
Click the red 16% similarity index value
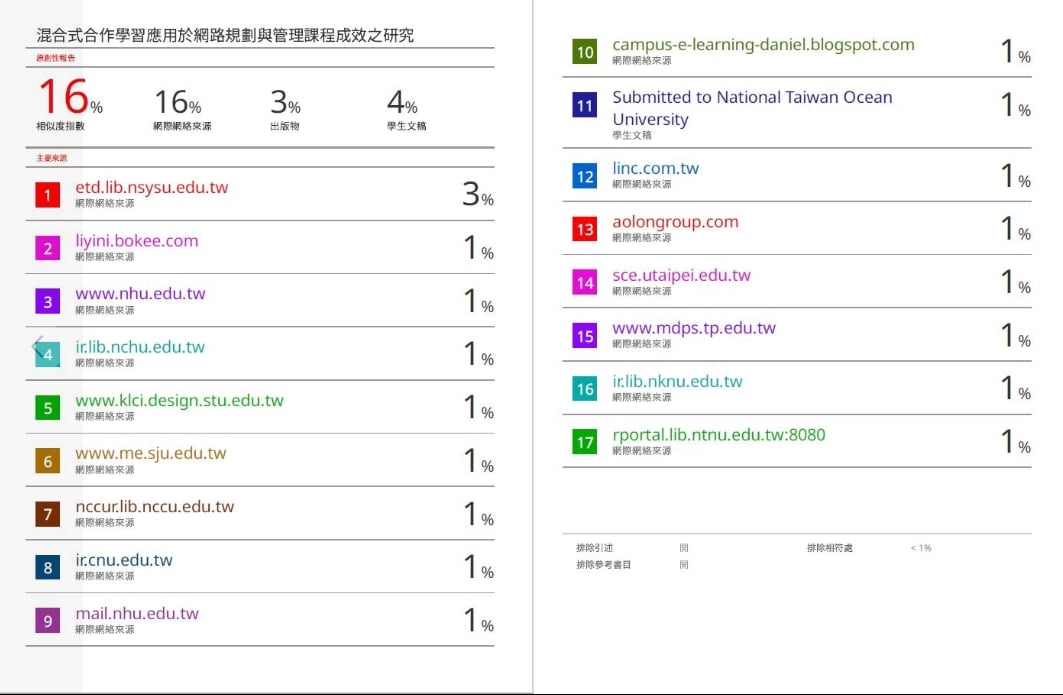click(71, 96)
